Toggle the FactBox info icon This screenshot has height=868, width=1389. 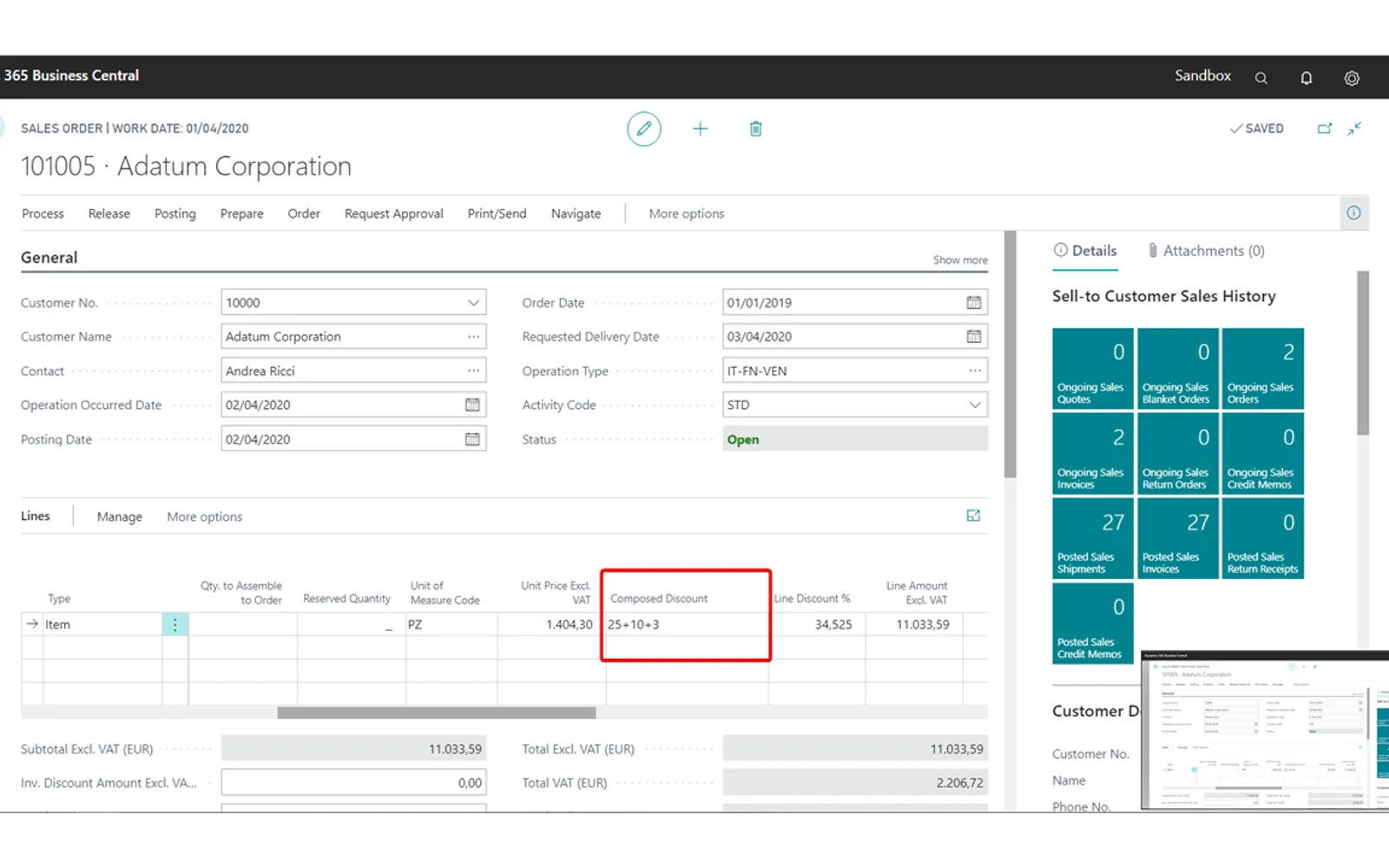pos(1353,213)
